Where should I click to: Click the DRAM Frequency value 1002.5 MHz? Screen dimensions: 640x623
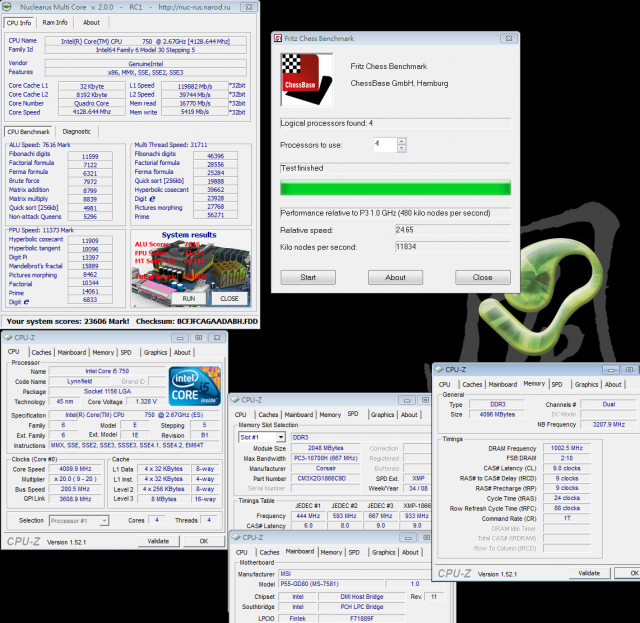pyautogui.click(x=567, y=448)
